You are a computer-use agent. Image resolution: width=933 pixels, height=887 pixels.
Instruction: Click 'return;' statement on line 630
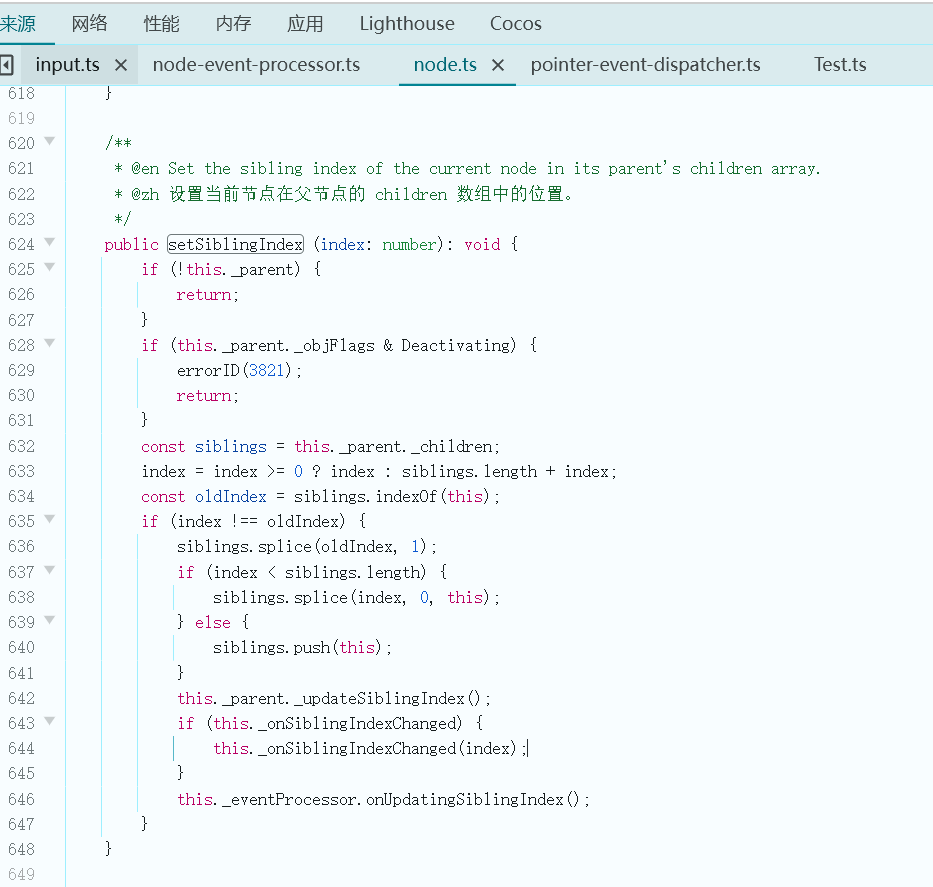click(208, 396)
